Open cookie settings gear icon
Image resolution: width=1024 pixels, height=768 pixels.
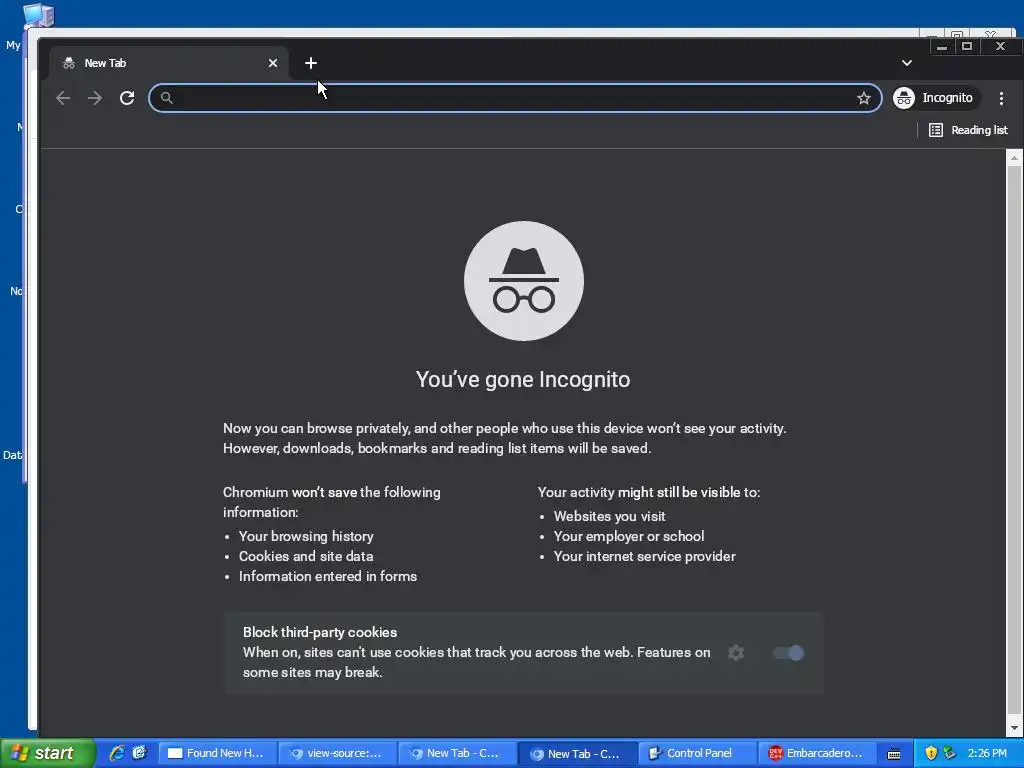point(736,652)
